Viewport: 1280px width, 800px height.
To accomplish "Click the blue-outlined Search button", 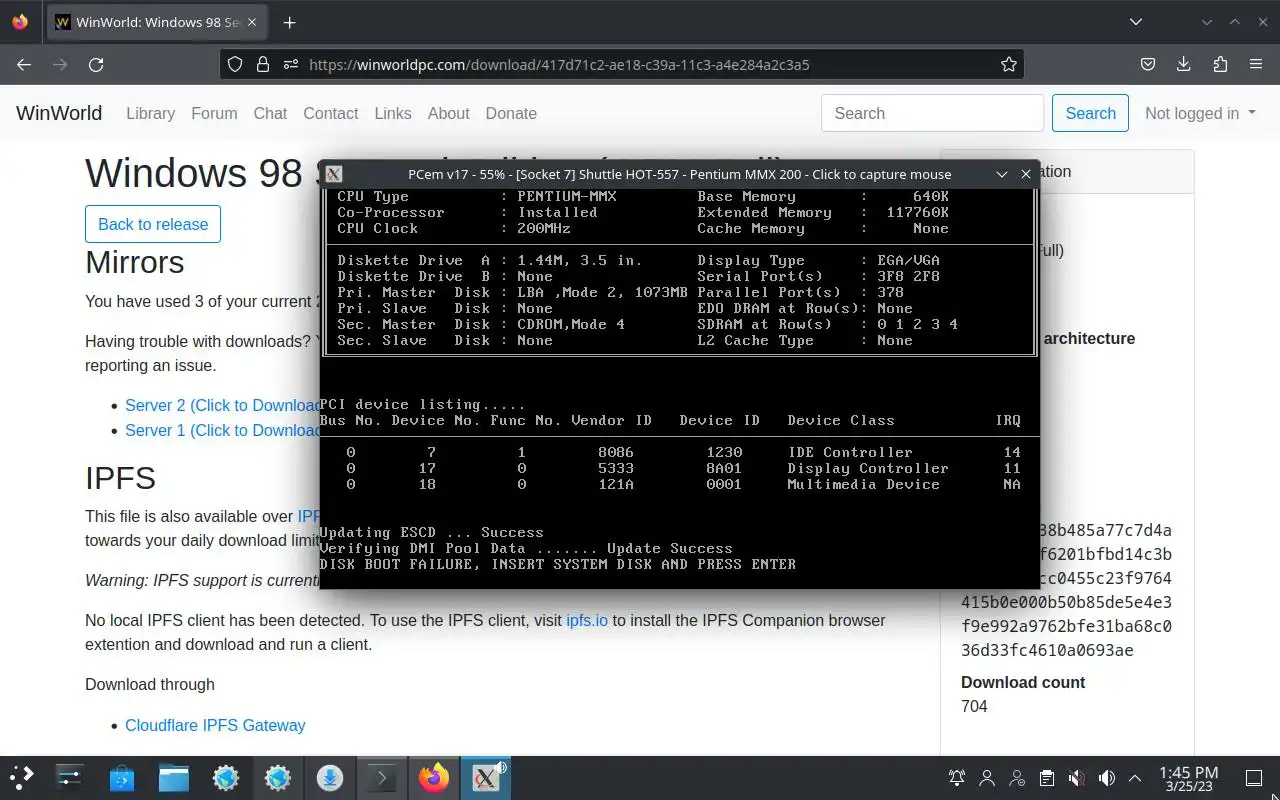I will click(1090, 113).
